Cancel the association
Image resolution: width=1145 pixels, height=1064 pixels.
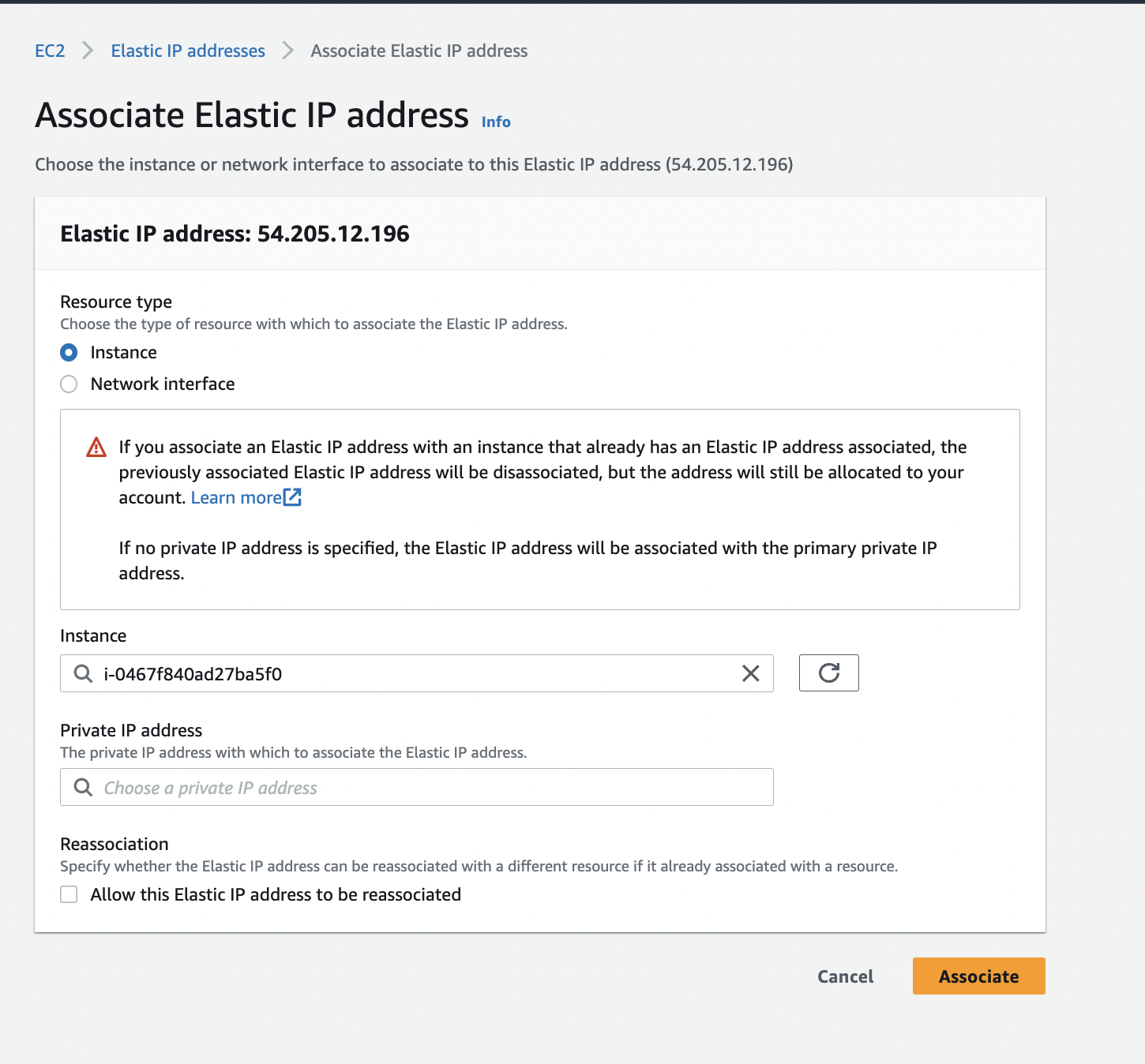click(x=845, y=976)
